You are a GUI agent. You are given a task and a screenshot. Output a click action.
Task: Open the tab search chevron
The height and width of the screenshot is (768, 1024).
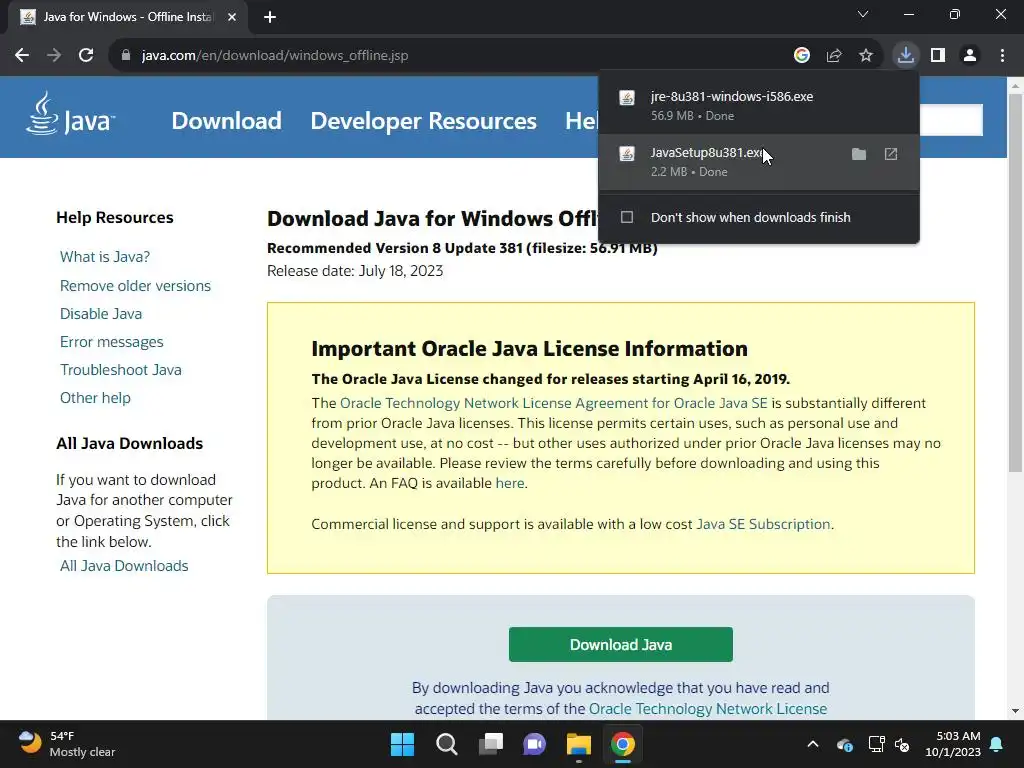[863, 14]
